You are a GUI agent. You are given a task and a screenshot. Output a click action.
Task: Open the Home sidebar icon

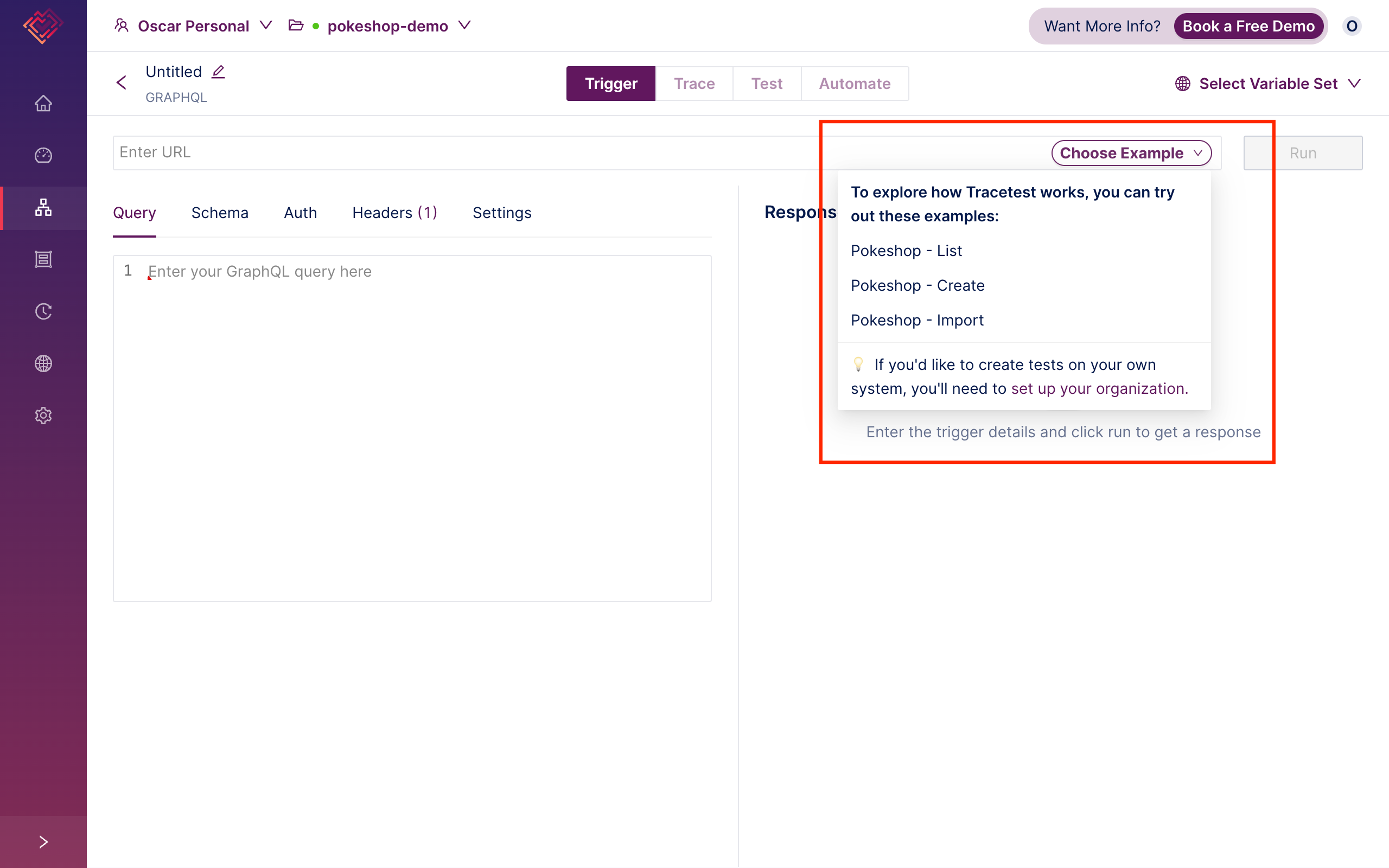[x=43, y=103]
